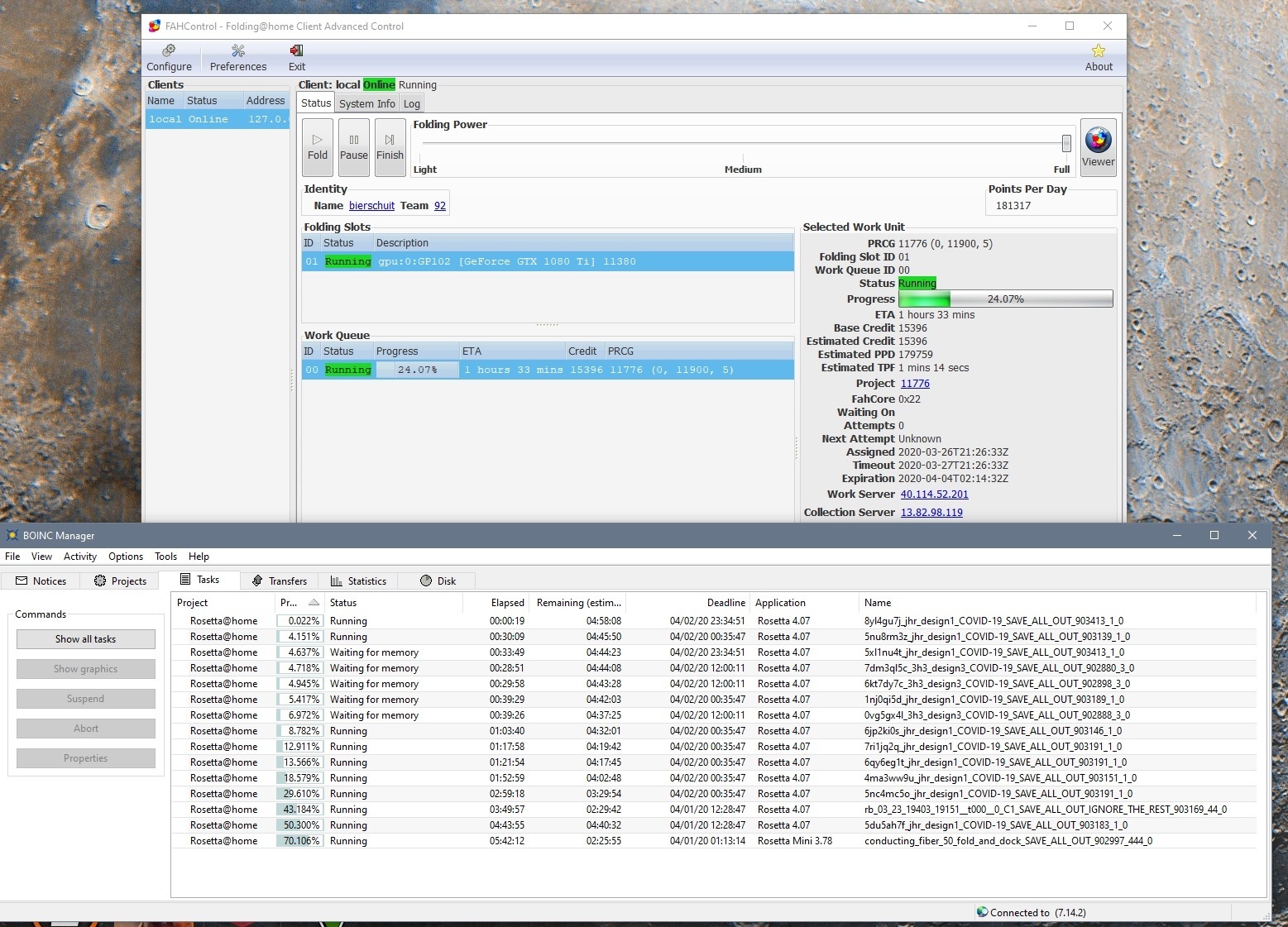
Task: Click the Show all tasks button
Action: click(86, 639)
